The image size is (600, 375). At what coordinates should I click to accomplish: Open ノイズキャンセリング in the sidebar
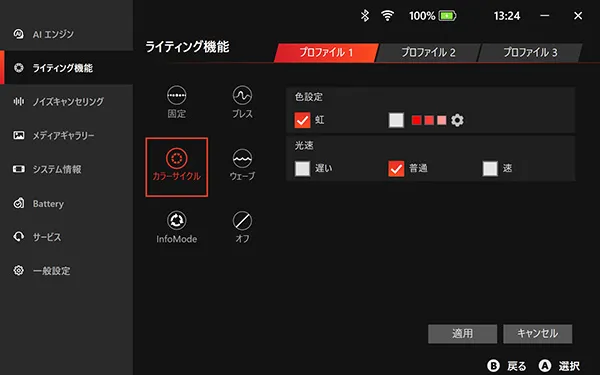pyautogui.click(x=67, y=101)
